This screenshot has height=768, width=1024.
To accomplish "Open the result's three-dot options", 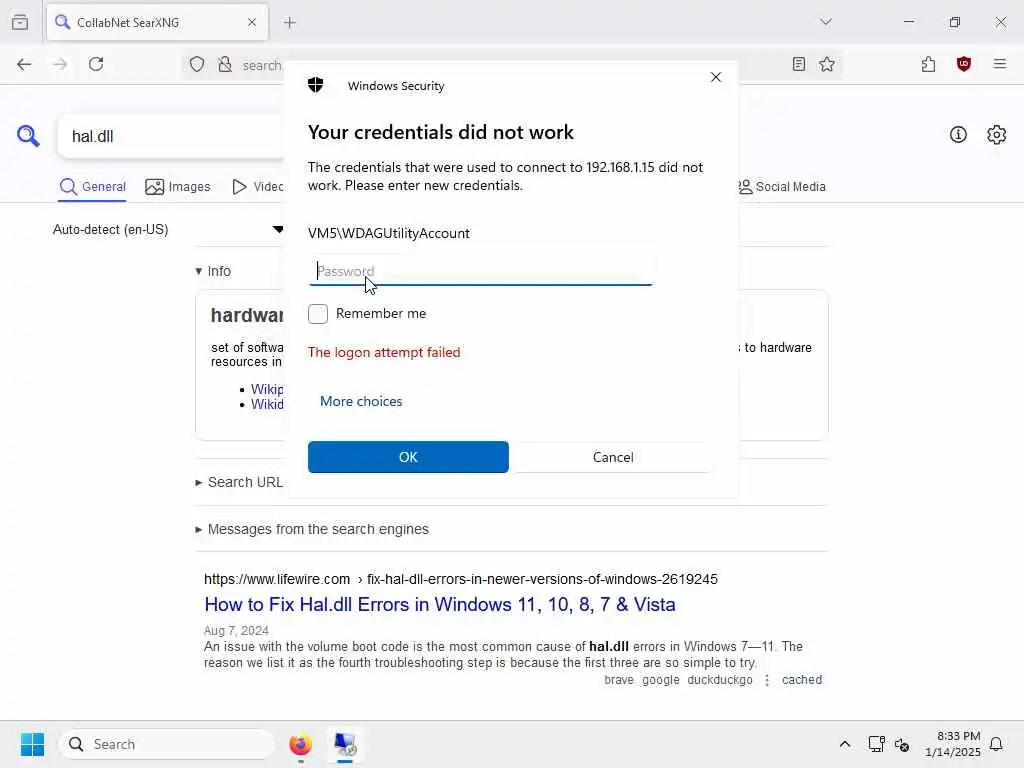I will pos(767,680).
